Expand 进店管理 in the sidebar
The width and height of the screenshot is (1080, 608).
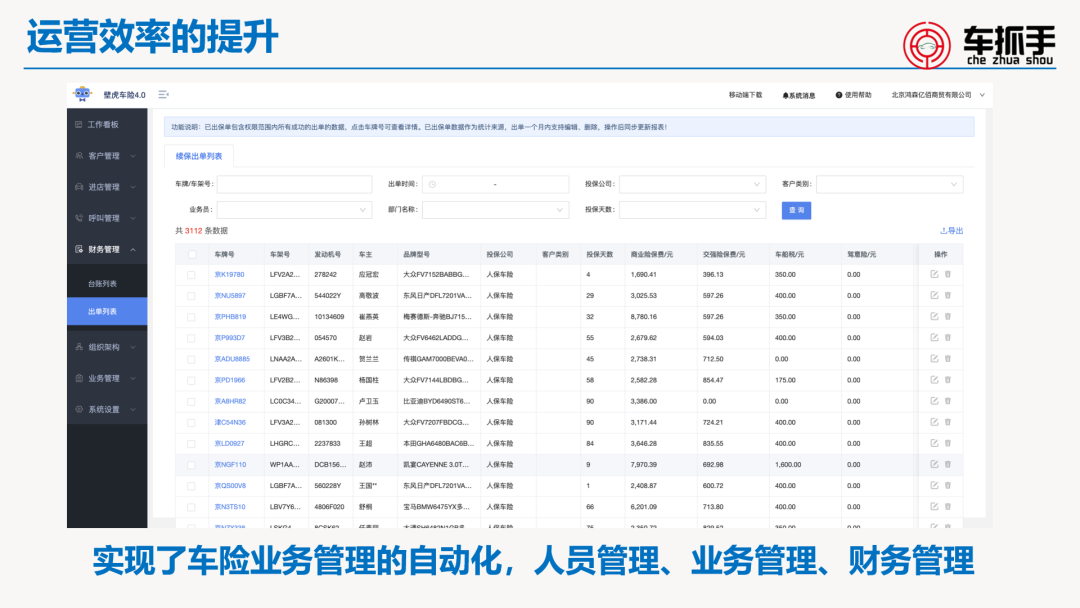[107, 187]
